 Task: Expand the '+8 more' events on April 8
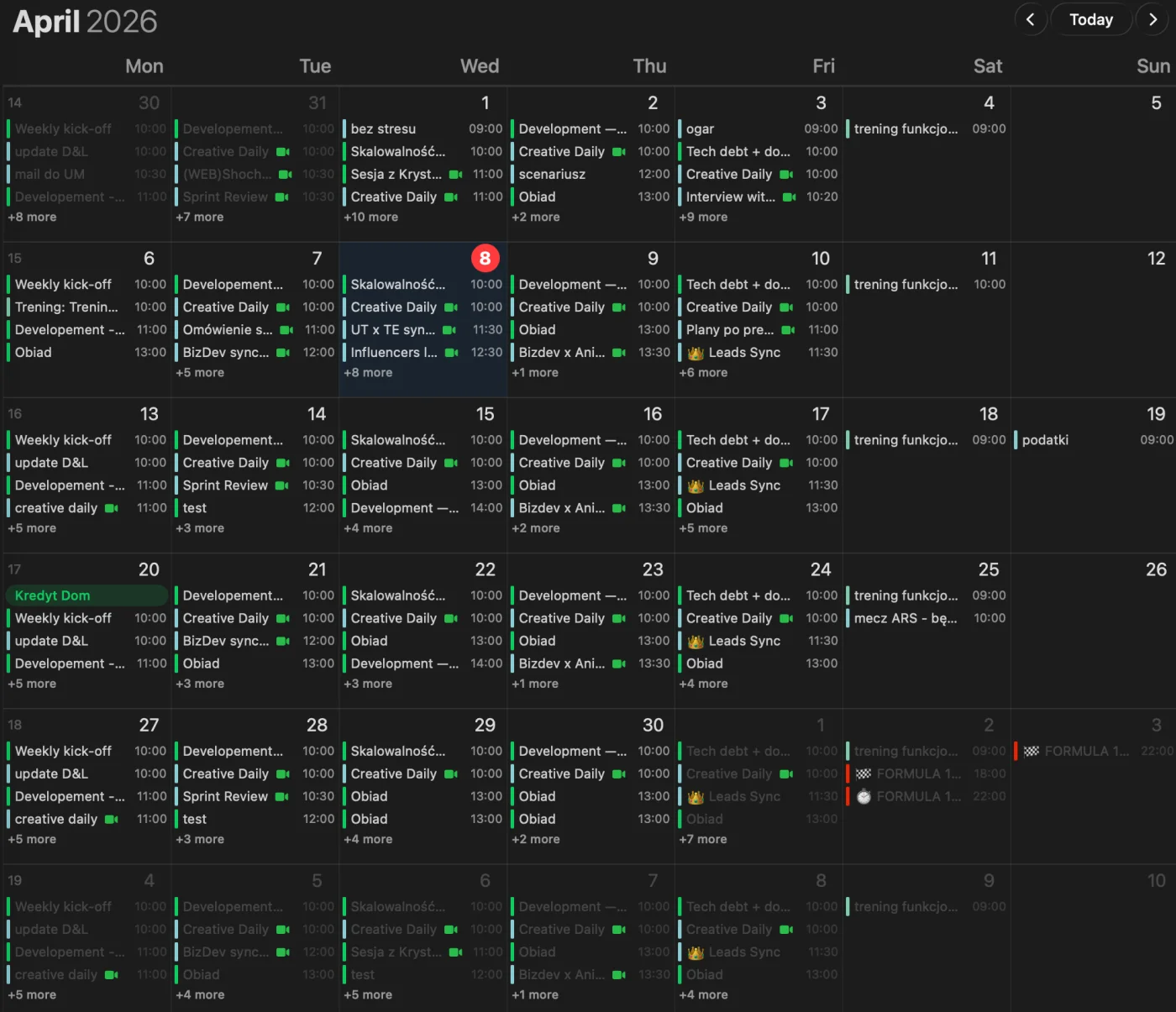click(368, 372)
